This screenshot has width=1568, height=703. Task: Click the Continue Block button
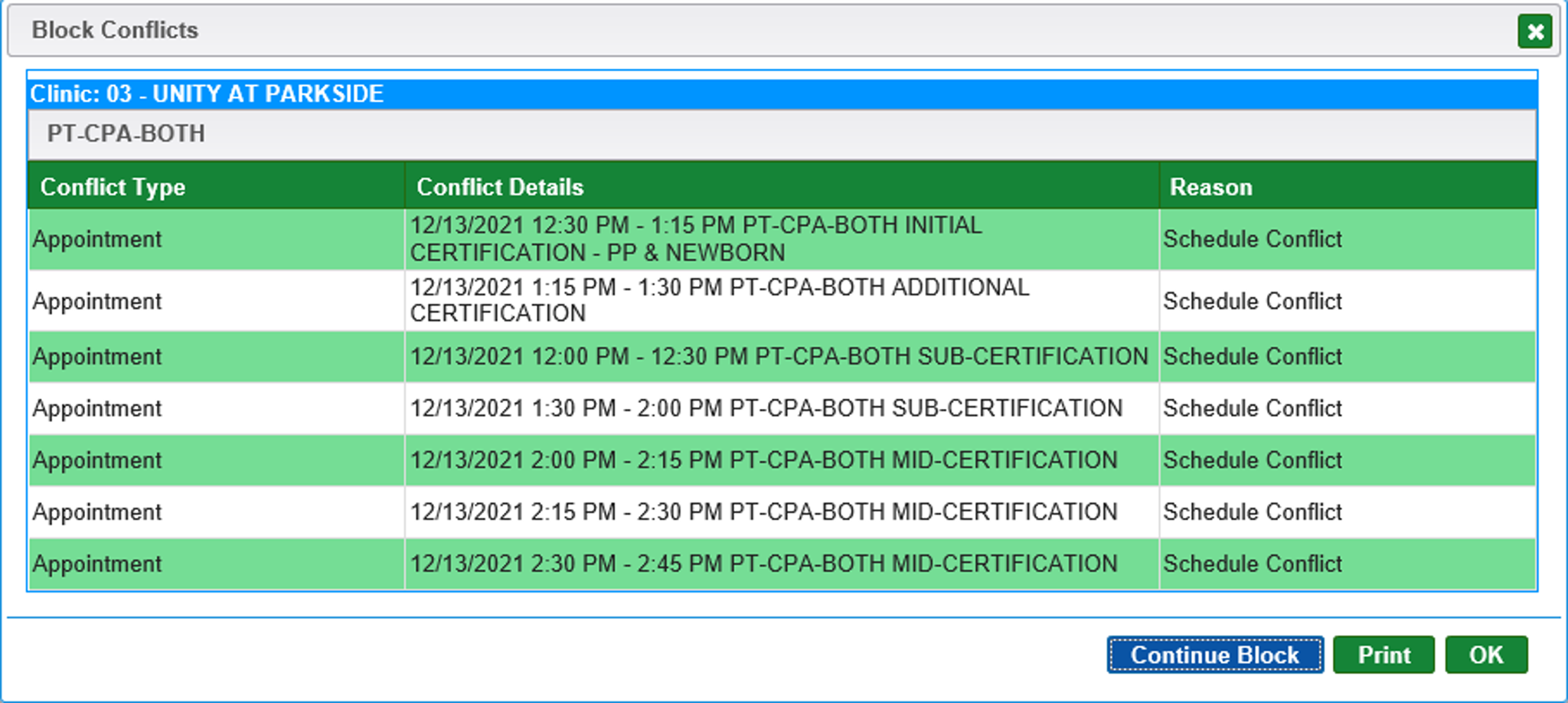[1214, 655]
